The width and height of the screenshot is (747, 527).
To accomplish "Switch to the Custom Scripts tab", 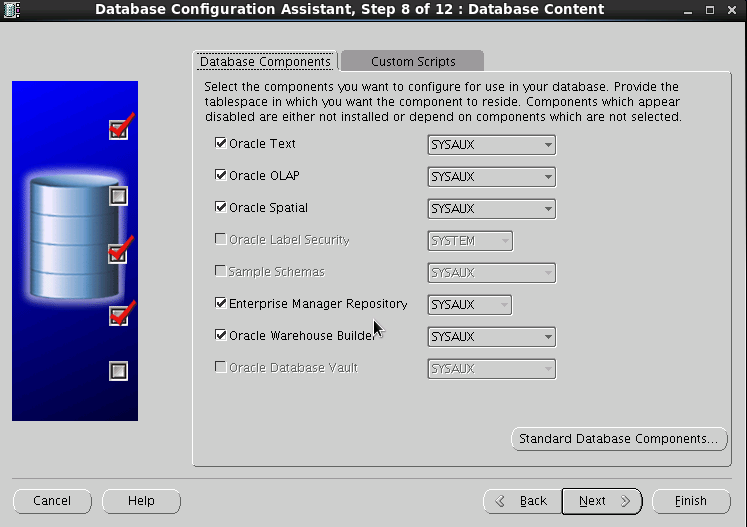I will click(x=413, y=61).
